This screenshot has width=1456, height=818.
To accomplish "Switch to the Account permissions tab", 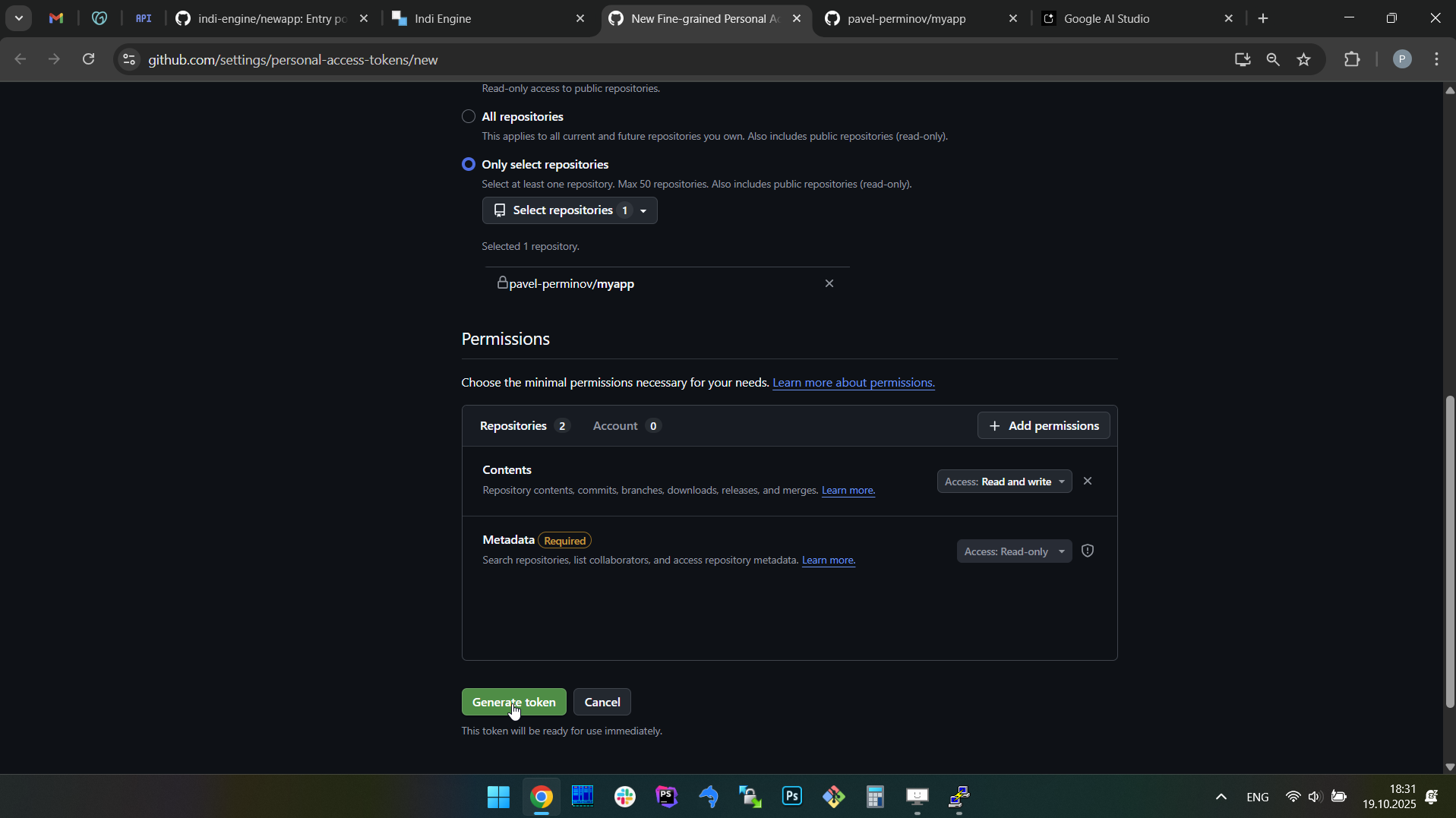I will click(626, 426).
